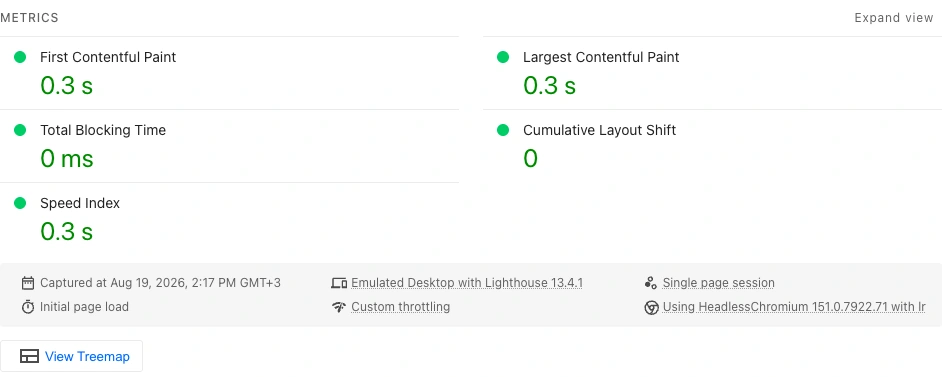Click the 0 value under Cumulative Layout Shift
Screen dimensions: 942x377
(x=530, y=158)
